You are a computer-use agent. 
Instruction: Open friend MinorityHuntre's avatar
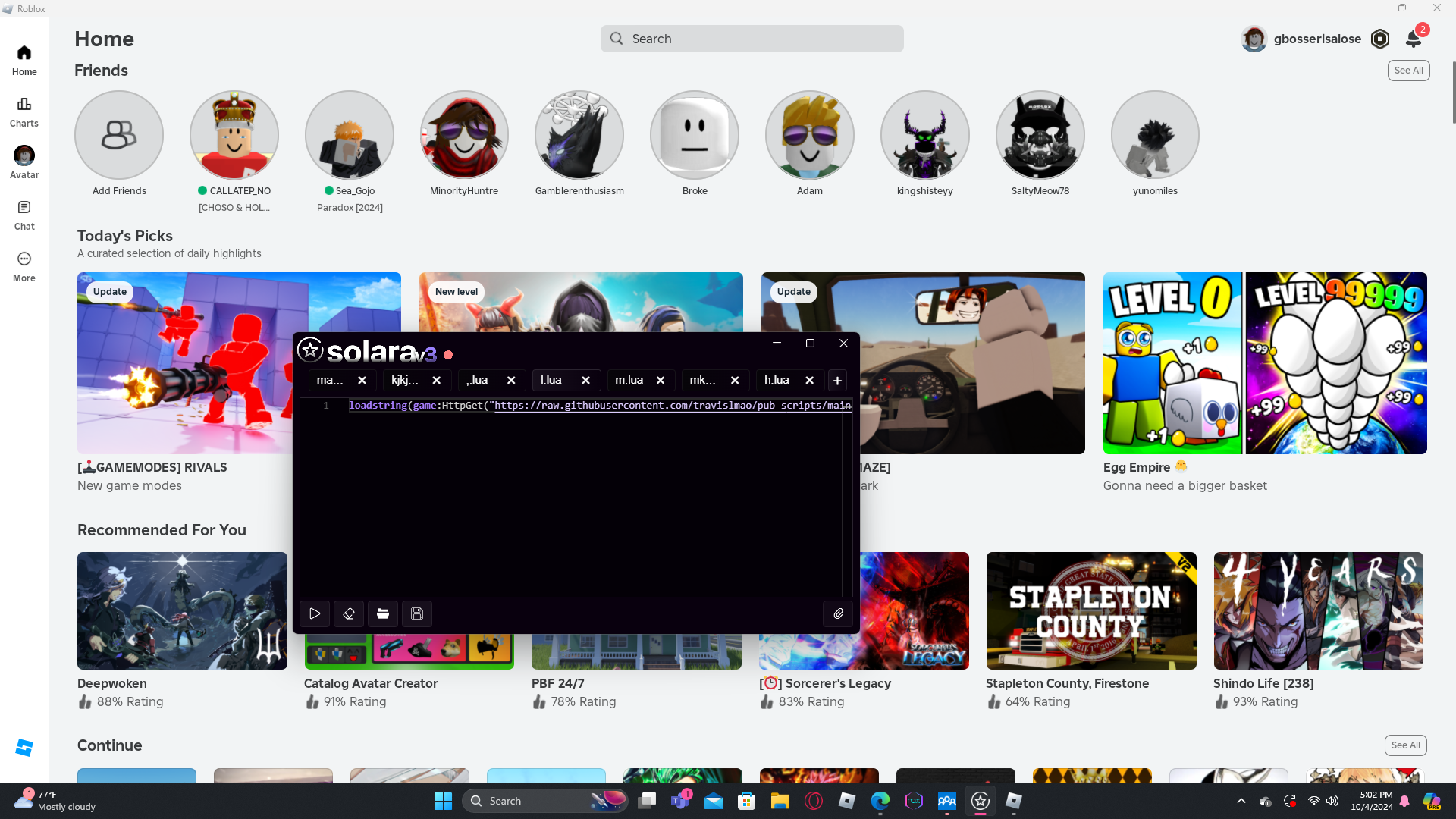tap(464, 135)
